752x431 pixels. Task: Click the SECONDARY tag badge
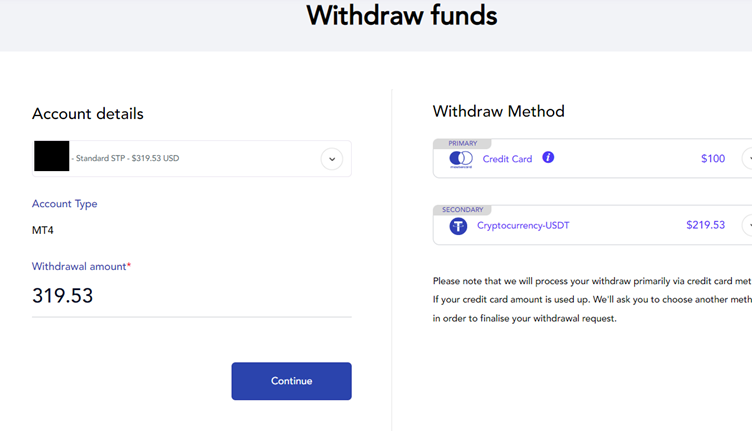coord(465,210)
